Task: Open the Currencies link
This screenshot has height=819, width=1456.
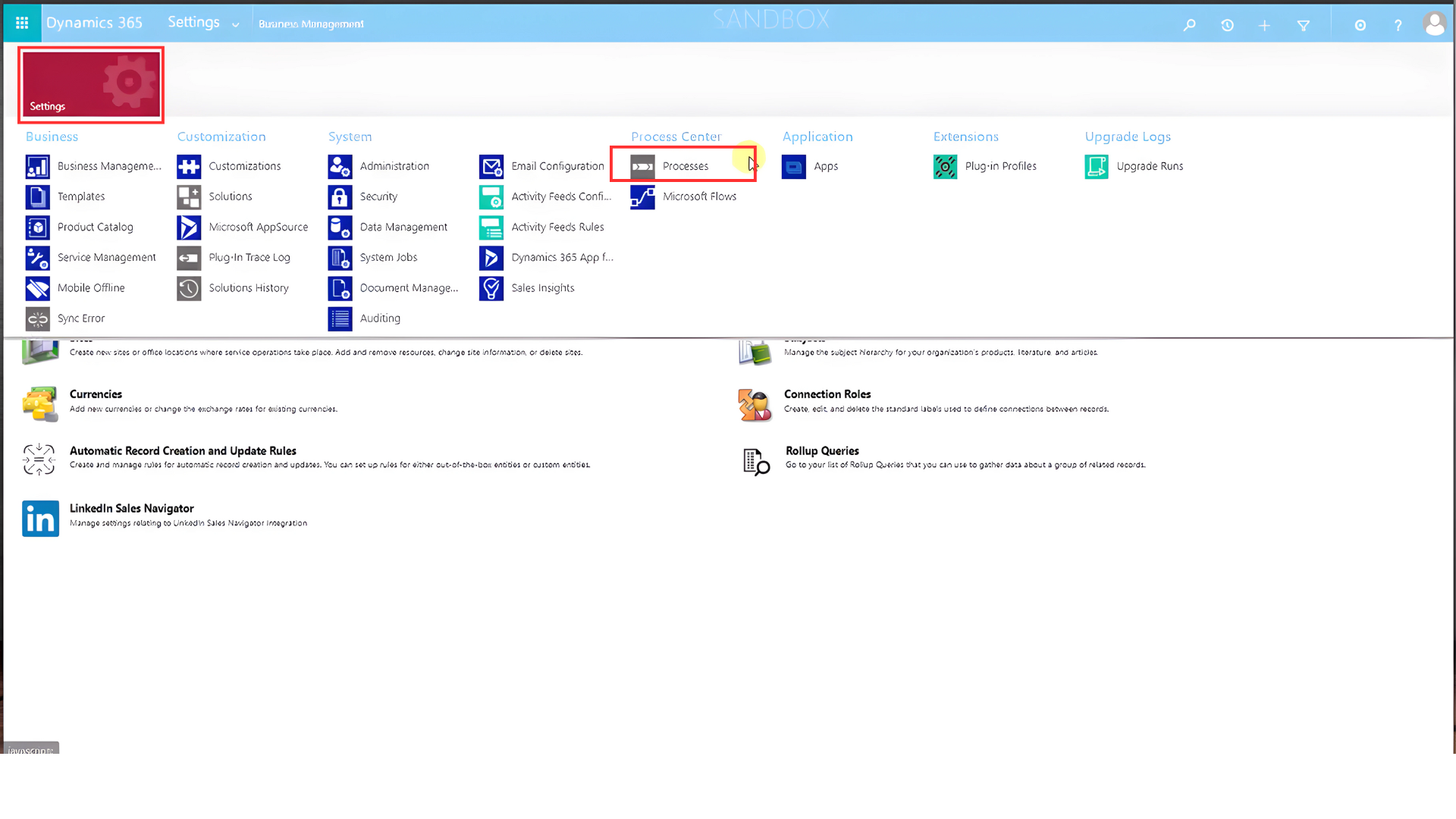Action: (x=96, y=394)
